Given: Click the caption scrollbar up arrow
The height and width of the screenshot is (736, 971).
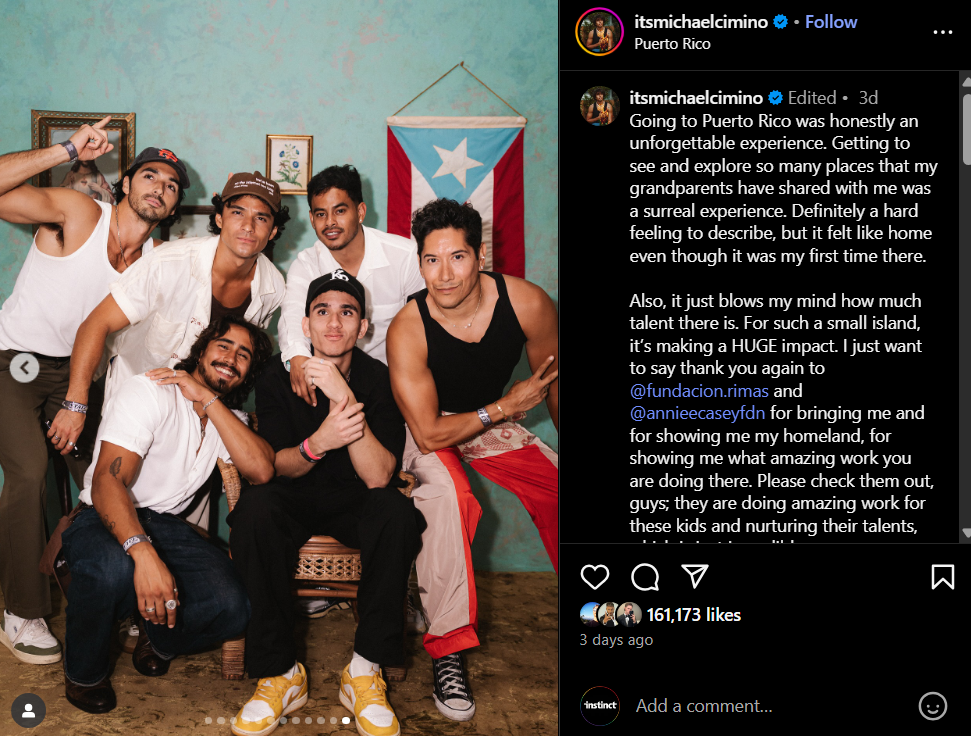Looking at the screenshot, I should 965,82.
